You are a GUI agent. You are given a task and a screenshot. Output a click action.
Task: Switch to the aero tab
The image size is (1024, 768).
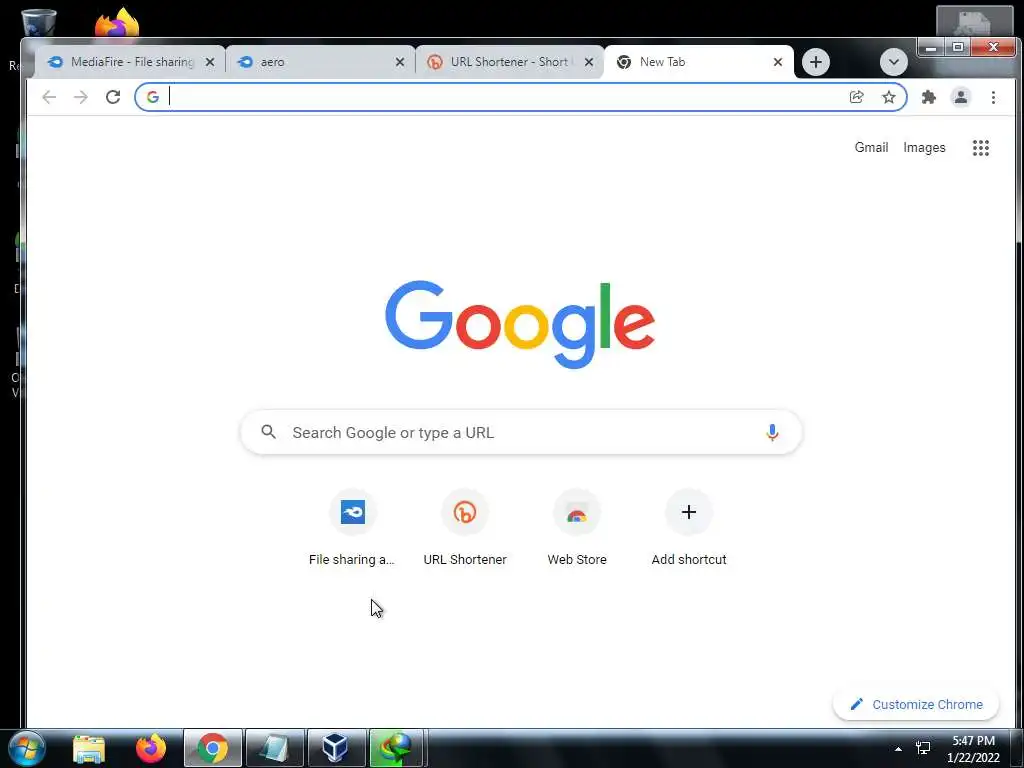point(320,62)
